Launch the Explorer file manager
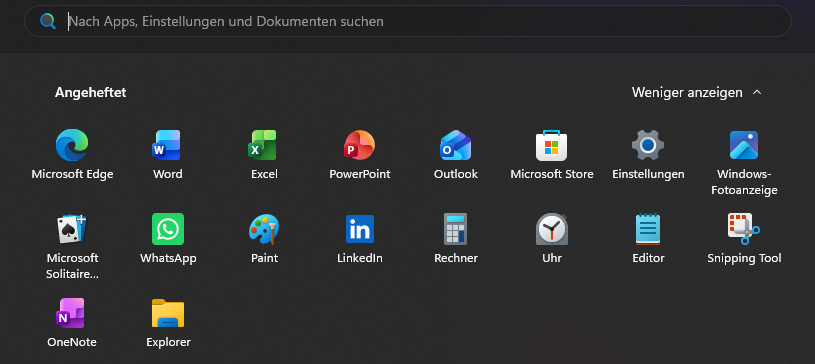815x364 pixels. (167, 313)
